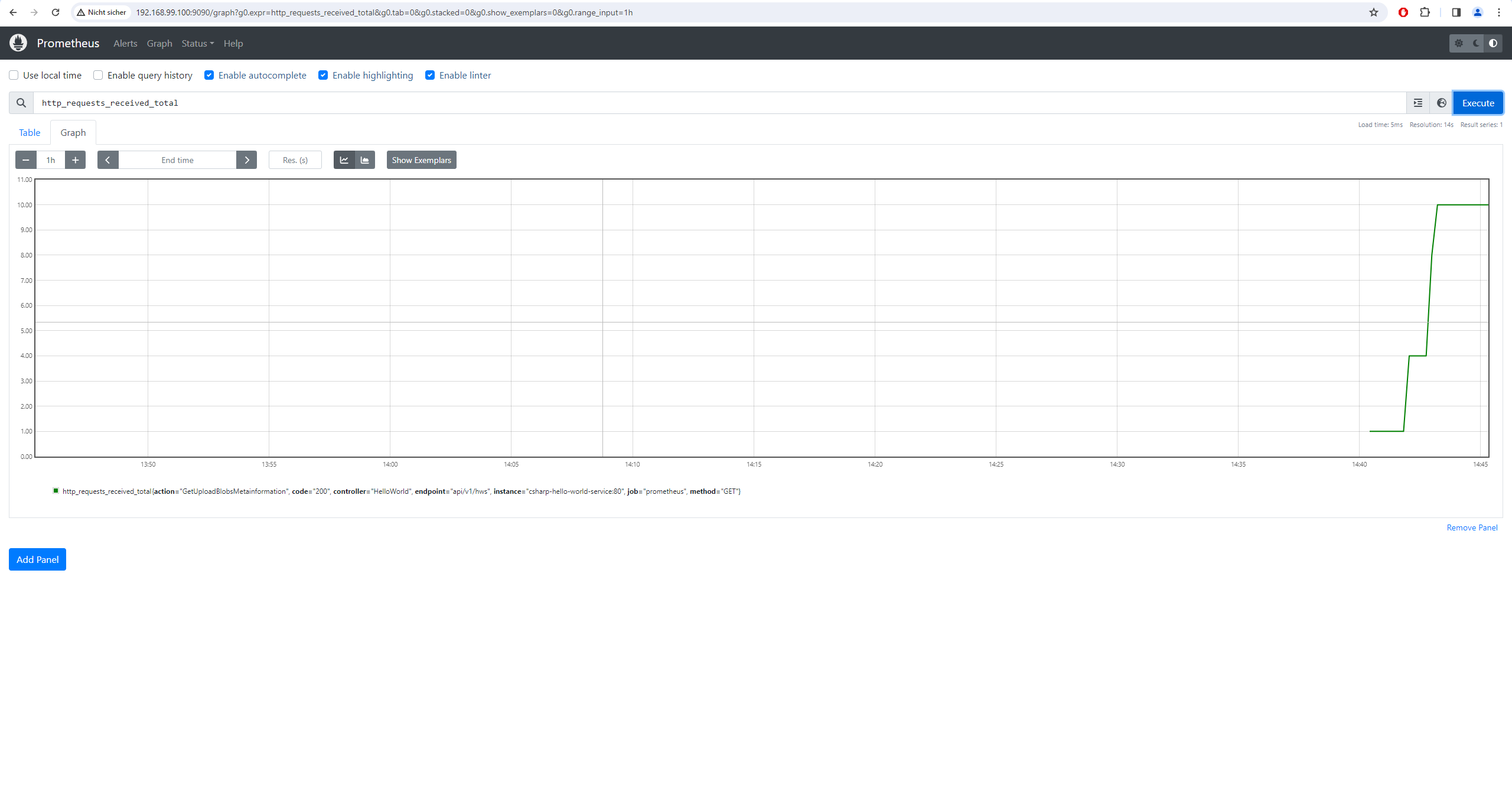
Task: Open the Alerts menu item
Action: (125, 43)
